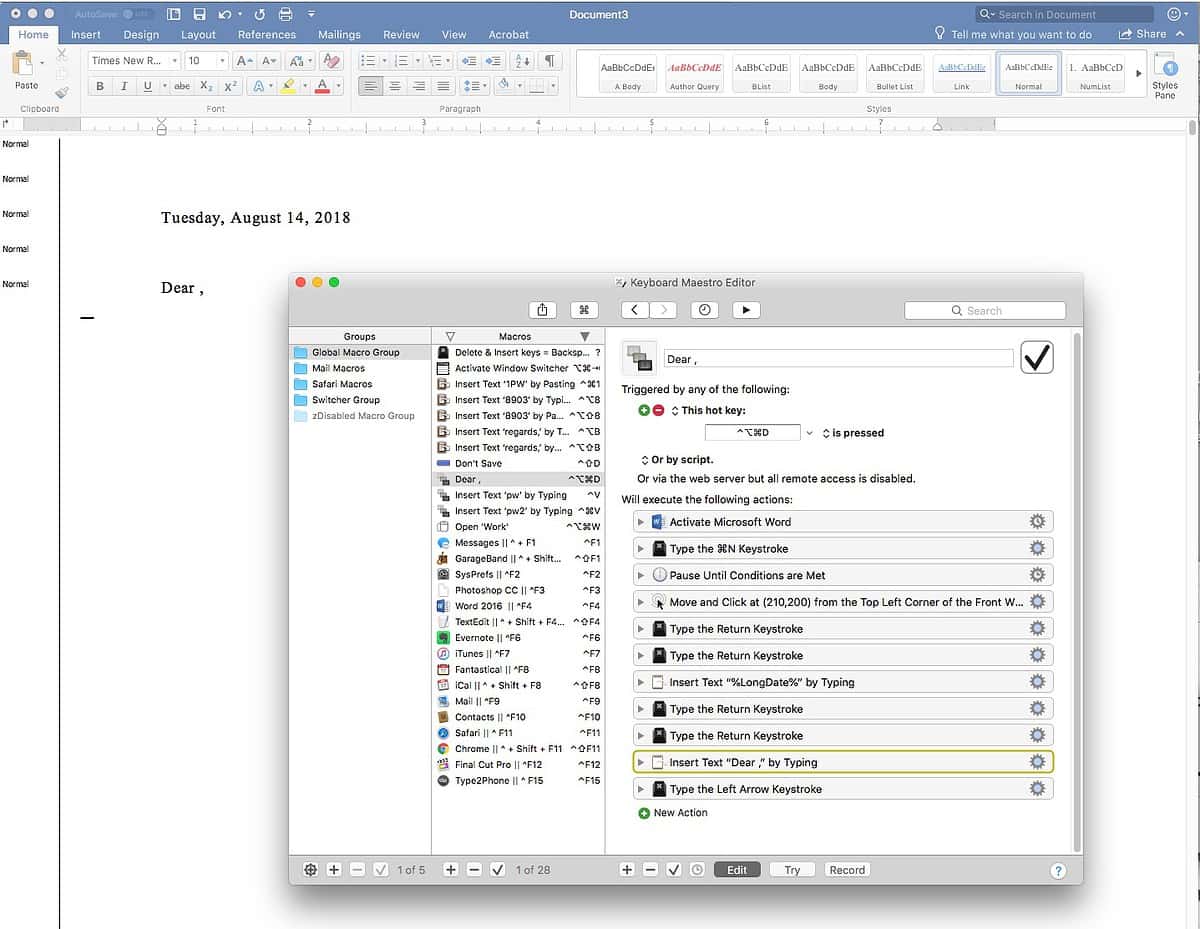The height and width of the screenshot is (929, 1200).
Task: Click the macro icon beside the 'Dear ,' name
Action: (639, 358)
